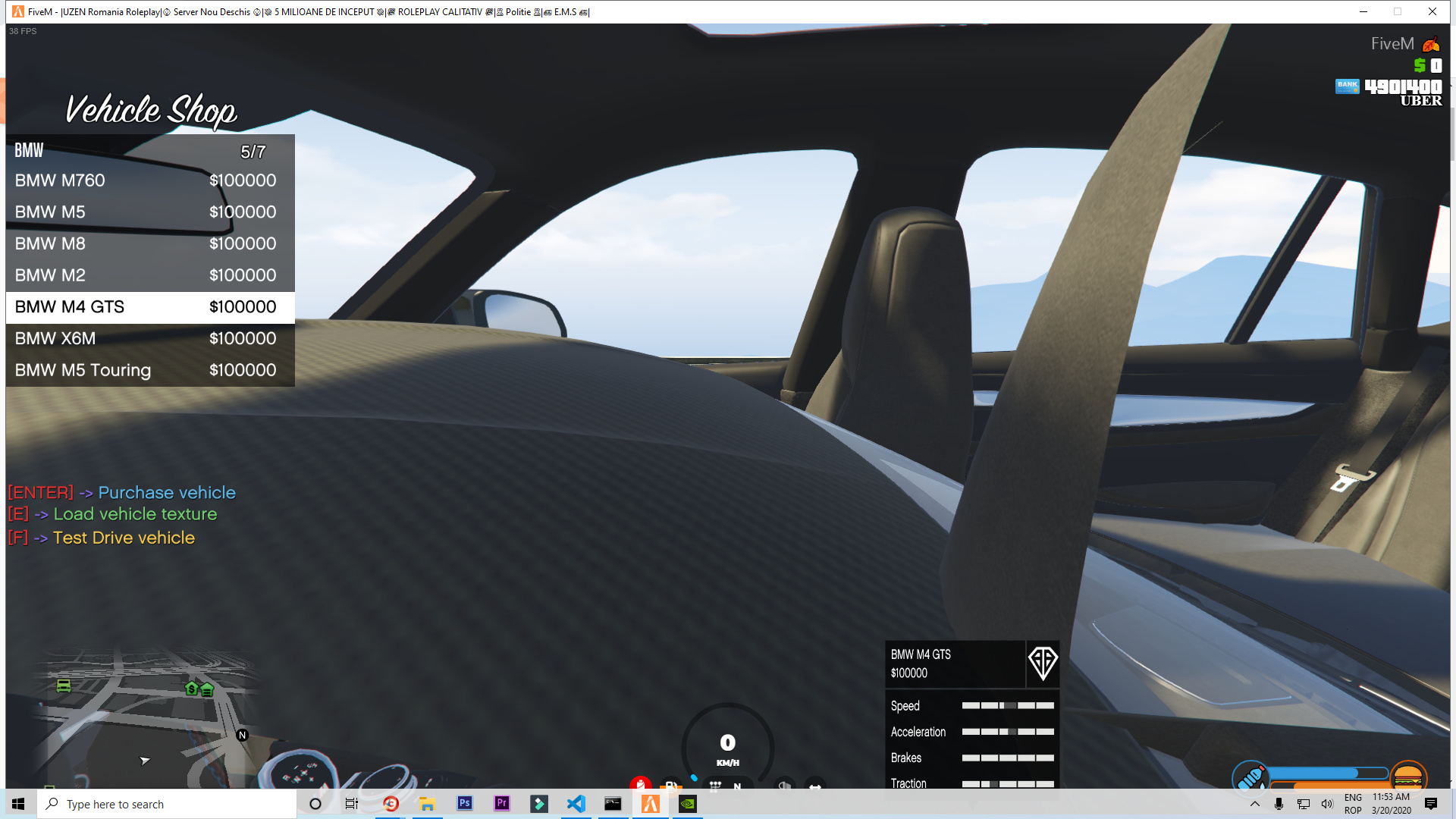This screenshot has width=1456, height=819.
Task: Select the BMW M8 entry
Action: [x=150, y=244]
